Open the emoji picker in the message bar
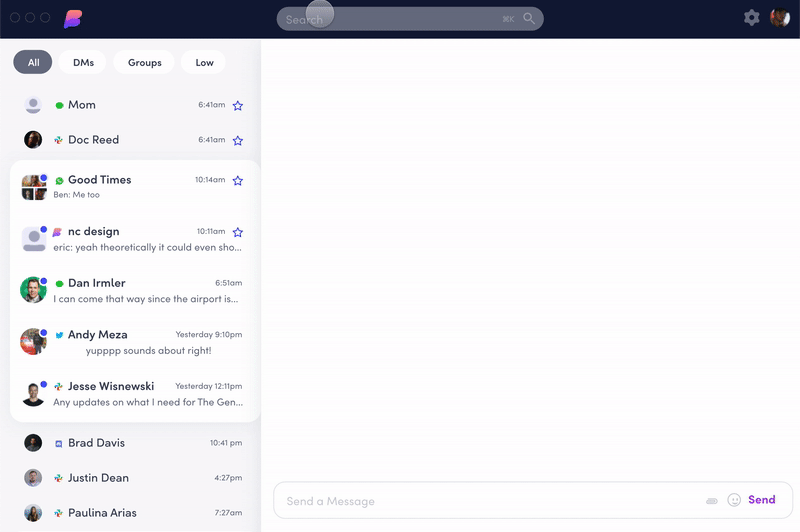 [734, 500]
